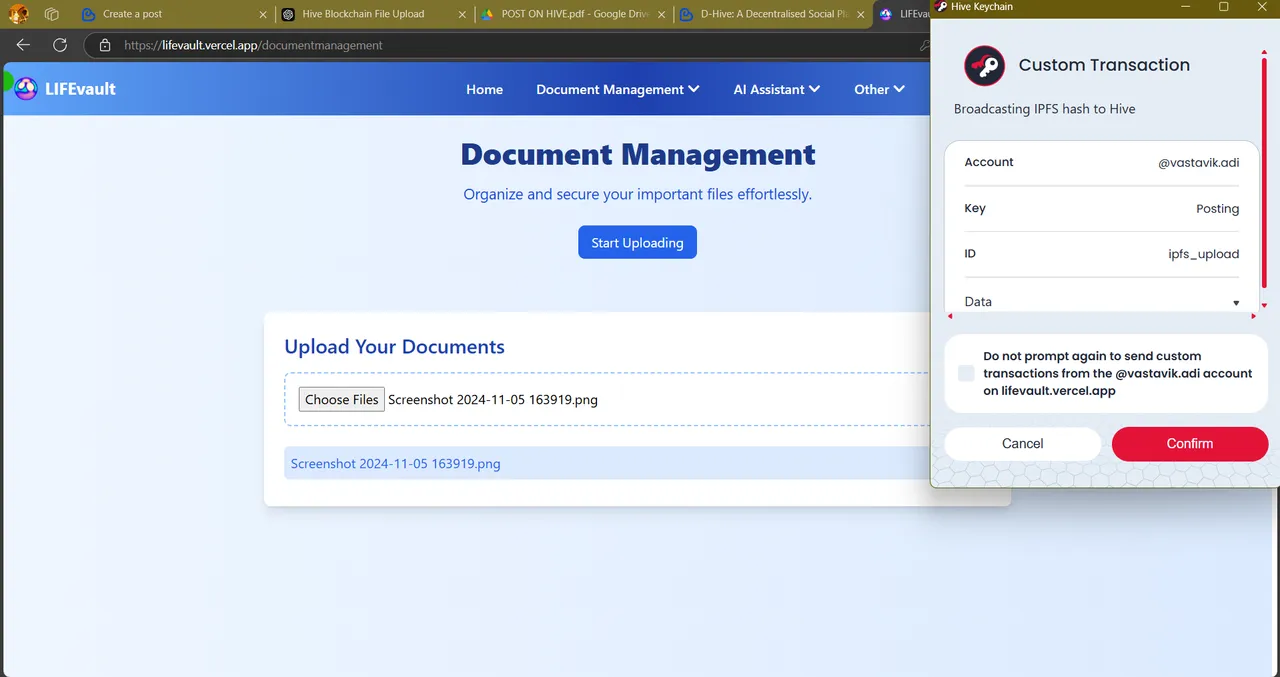This screenshot has width=1280, height=677.
Task: Click the 'Account' label in Keychain popup
Action: click(x=989, y=162)
